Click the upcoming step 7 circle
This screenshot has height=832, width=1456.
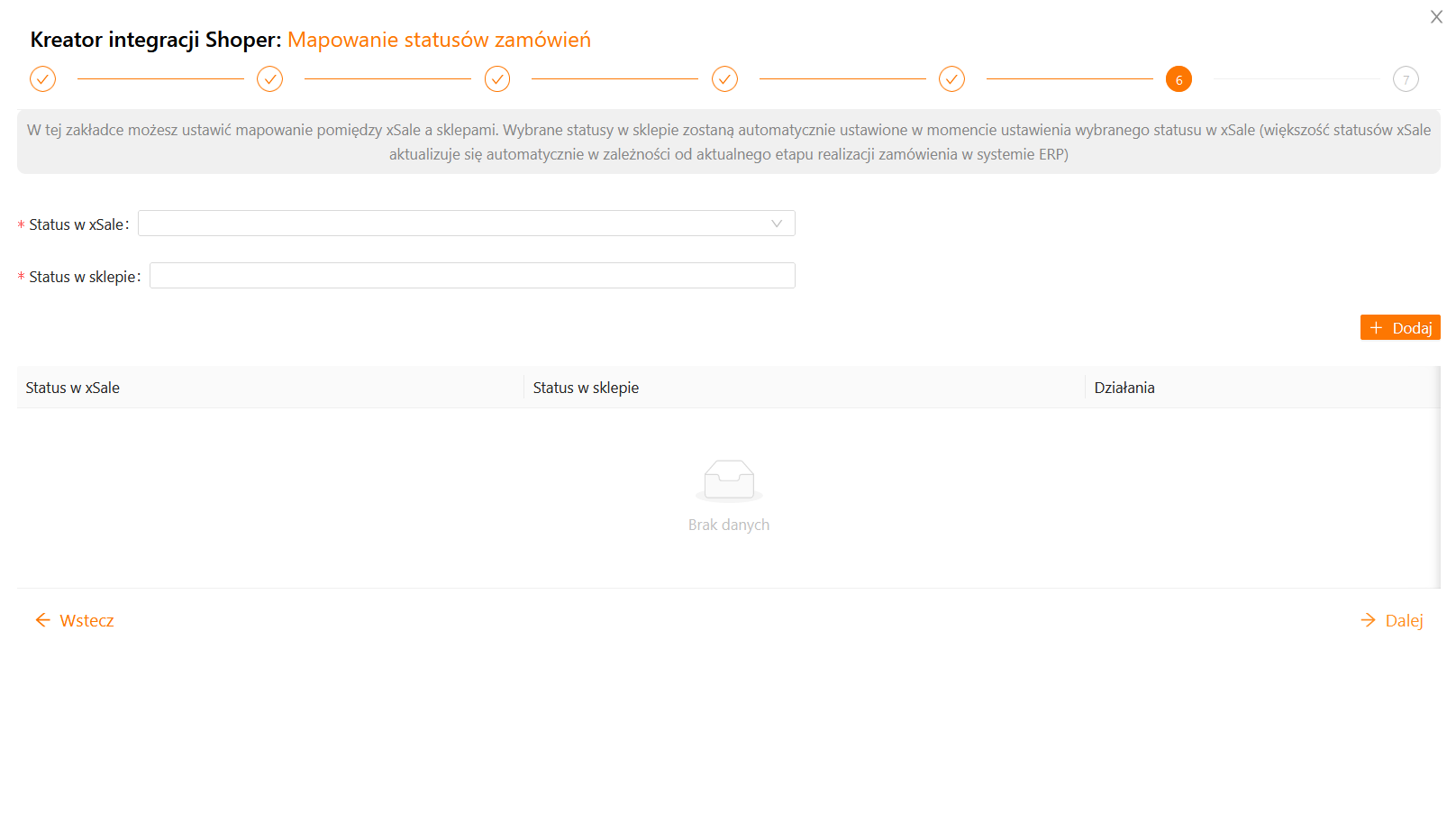(x=1406, y=79)
